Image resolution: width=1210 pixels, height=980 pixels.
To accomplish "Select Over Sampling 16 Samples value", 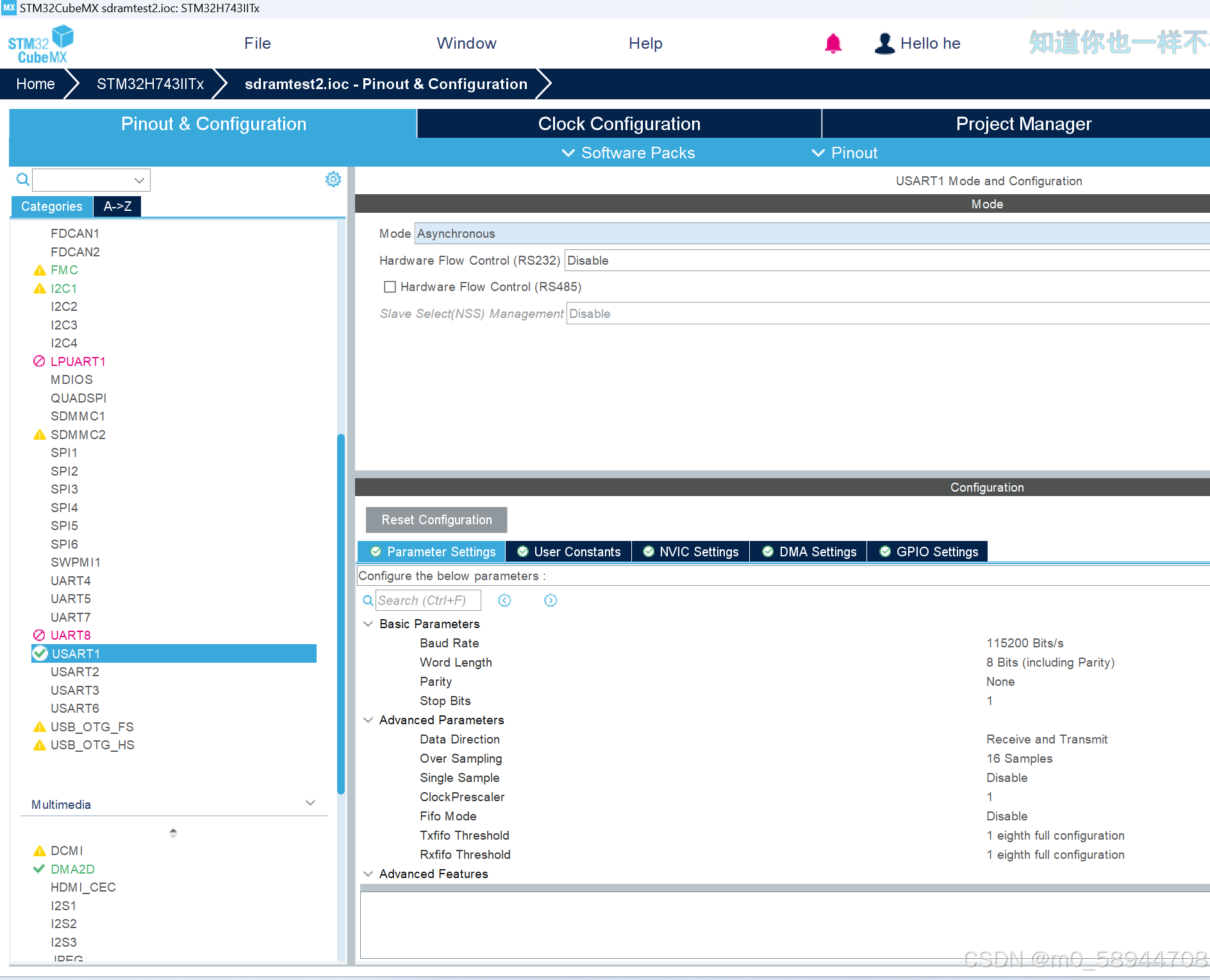I will click(1019, 758).
